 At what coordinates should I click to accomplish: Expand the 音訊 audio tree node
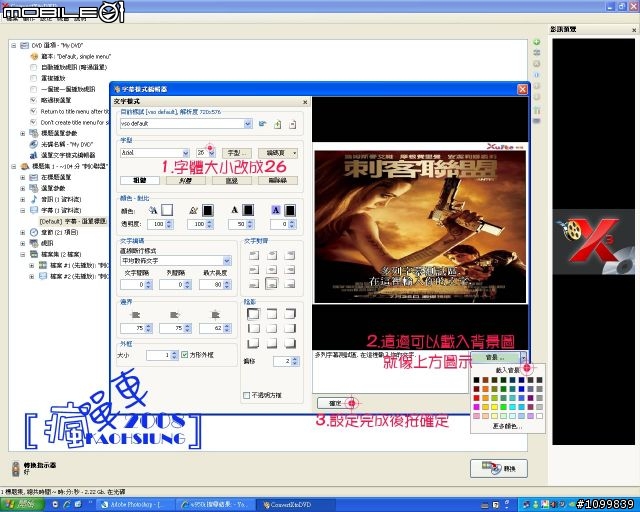tap(23, 199)
